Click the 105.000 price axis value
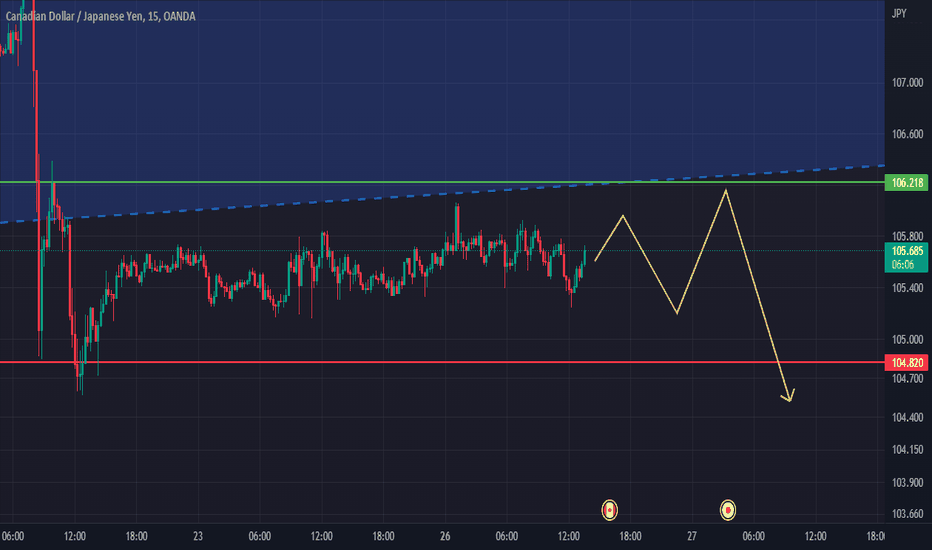 (x=907, y=340)
